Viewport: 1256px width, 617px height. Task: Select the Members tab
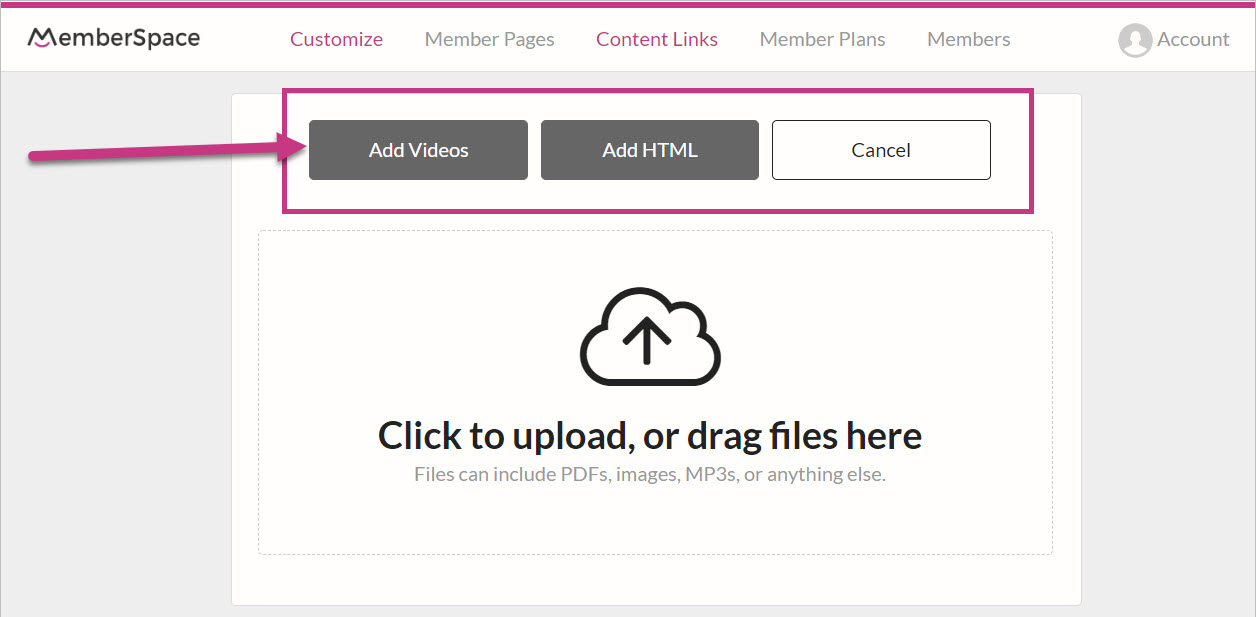click(968, 40)
